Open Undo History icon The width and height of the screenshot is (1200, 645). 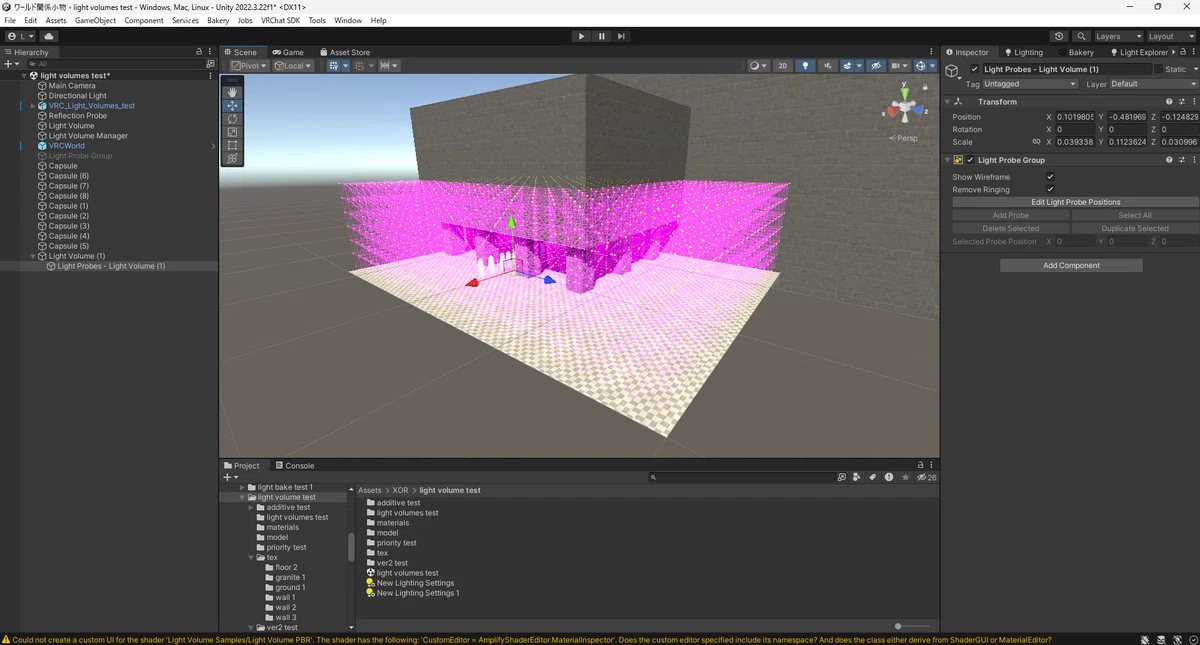pyautogui.click(x=1059, y=36)
